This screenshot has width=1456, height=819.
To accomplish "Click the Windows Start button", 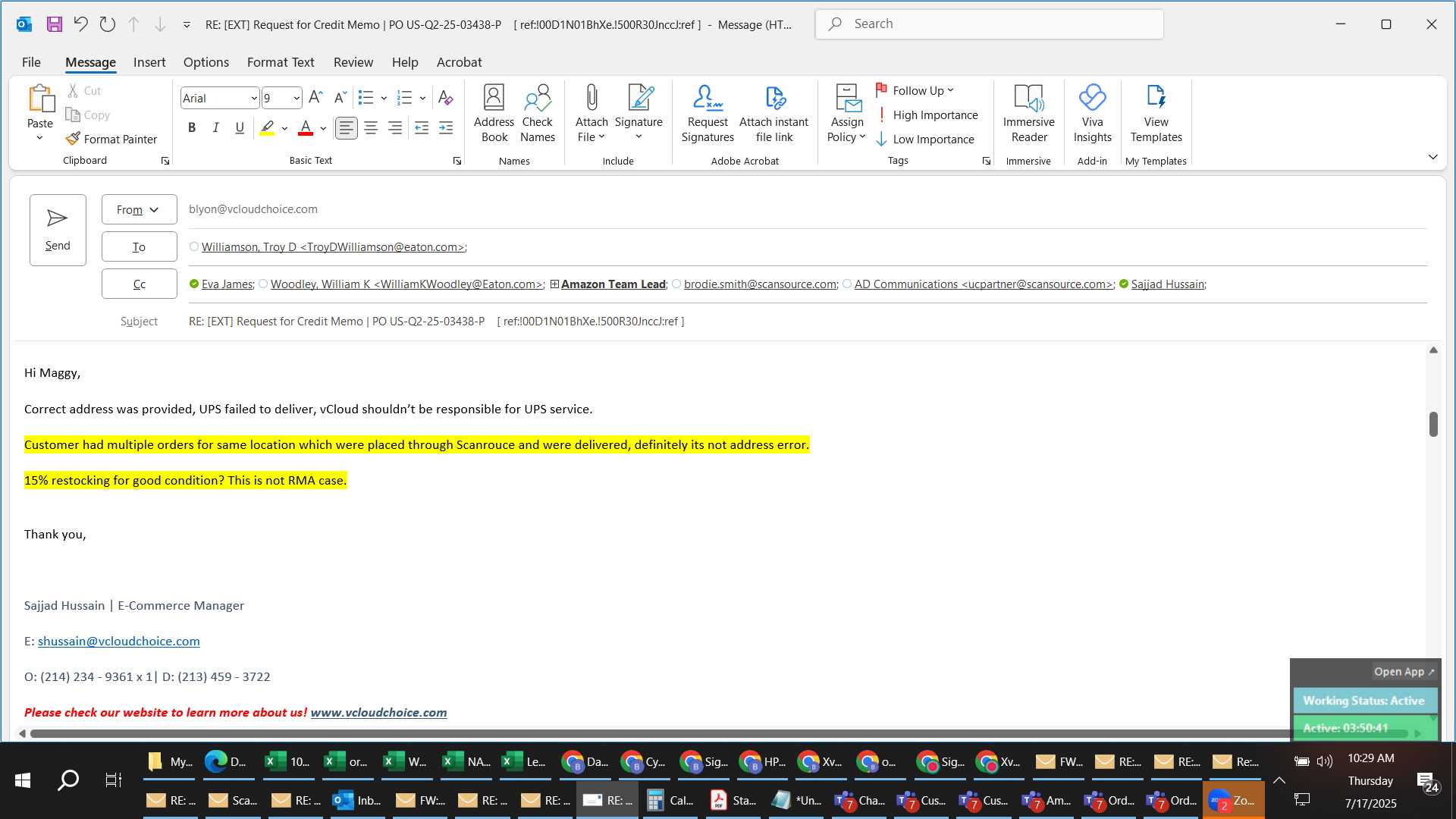I will 23,780.
